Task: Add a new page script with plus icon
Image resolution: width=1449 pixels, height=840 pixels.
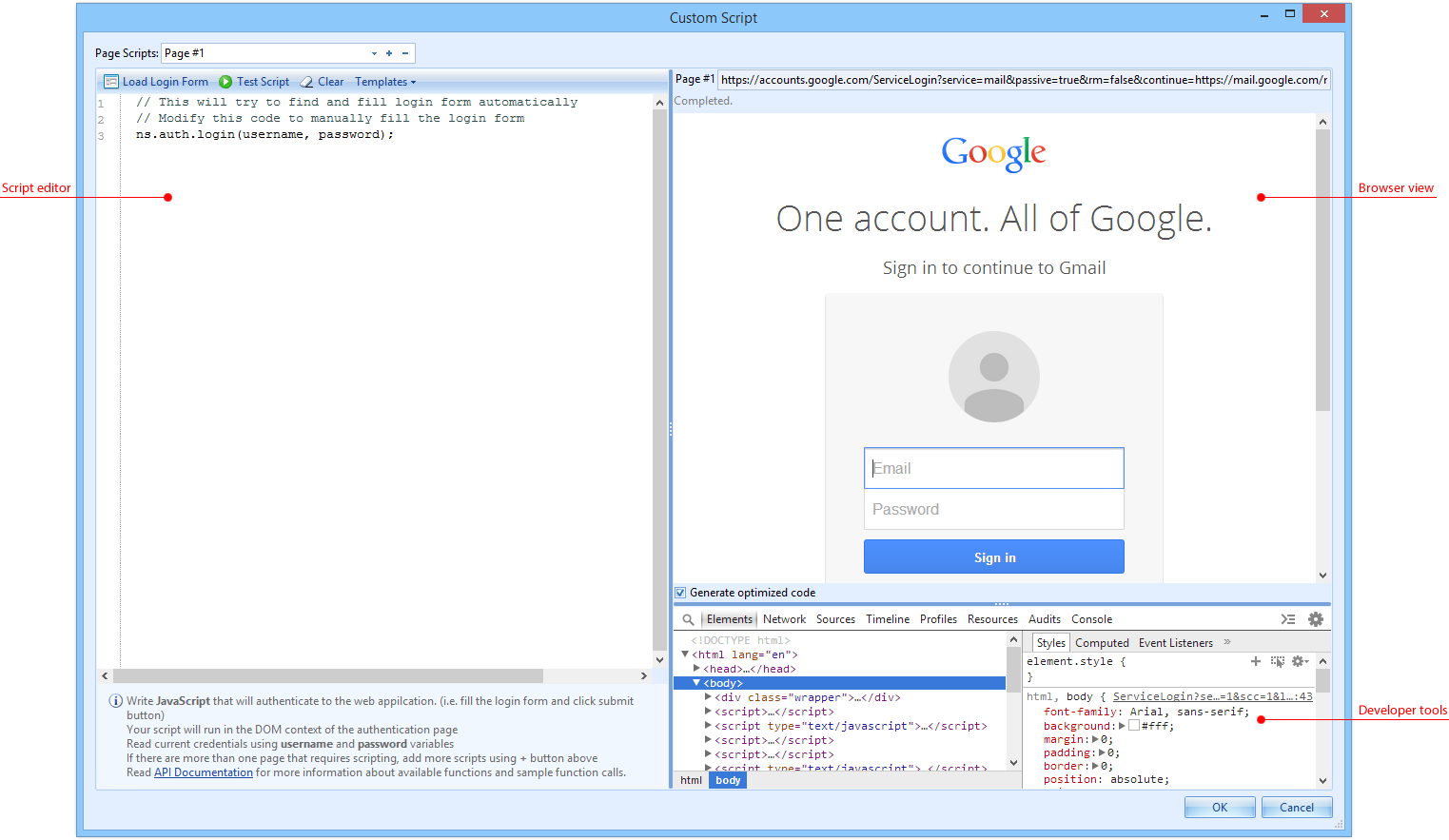Action: (389, 53)
